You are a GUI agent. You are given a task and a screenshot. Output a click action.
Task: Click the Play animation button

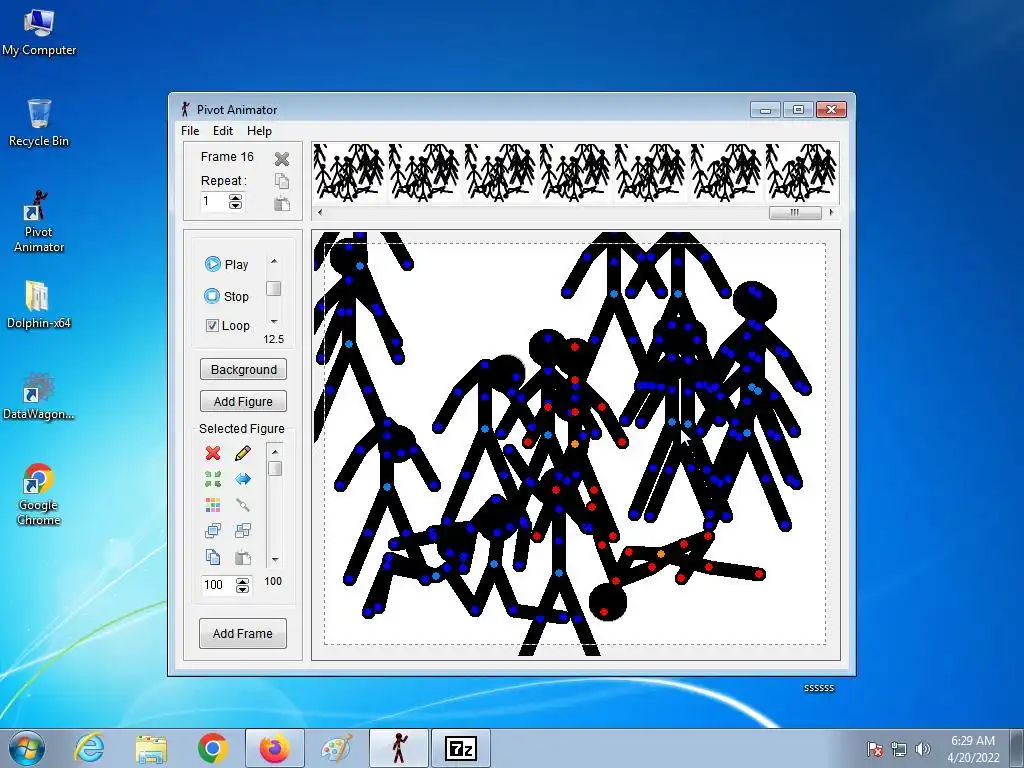(x=227, y=264)
